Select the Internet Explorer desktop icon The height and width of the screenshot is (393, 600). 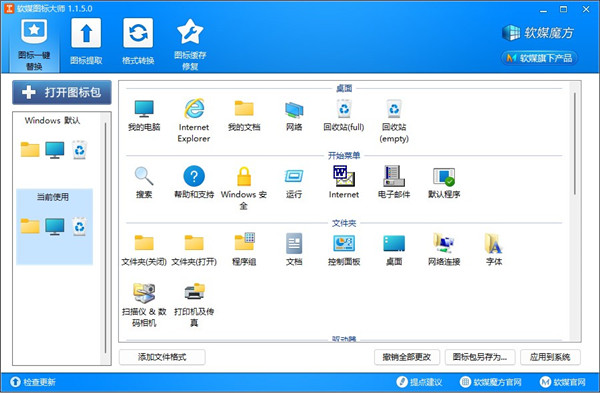(x=194, y=109)
